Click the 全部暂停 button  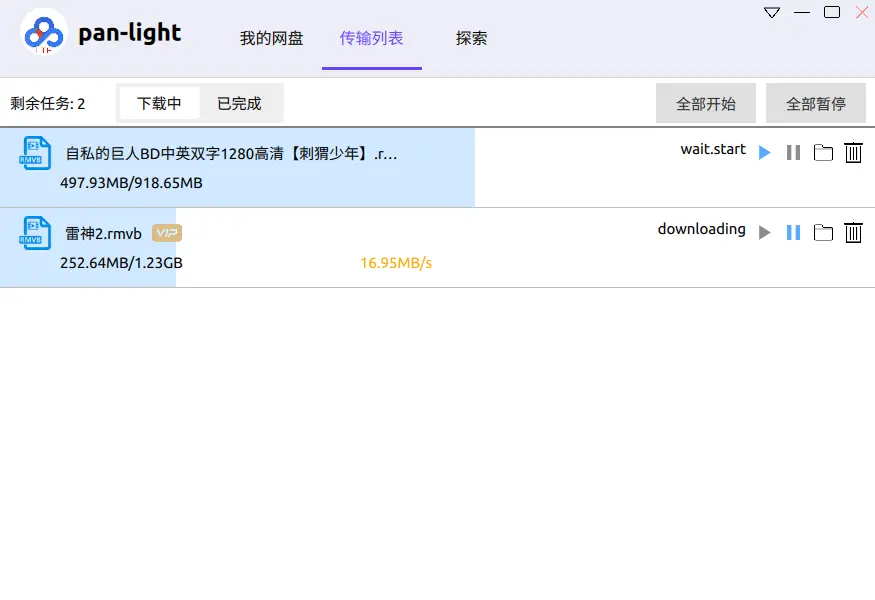click(816, 103)
